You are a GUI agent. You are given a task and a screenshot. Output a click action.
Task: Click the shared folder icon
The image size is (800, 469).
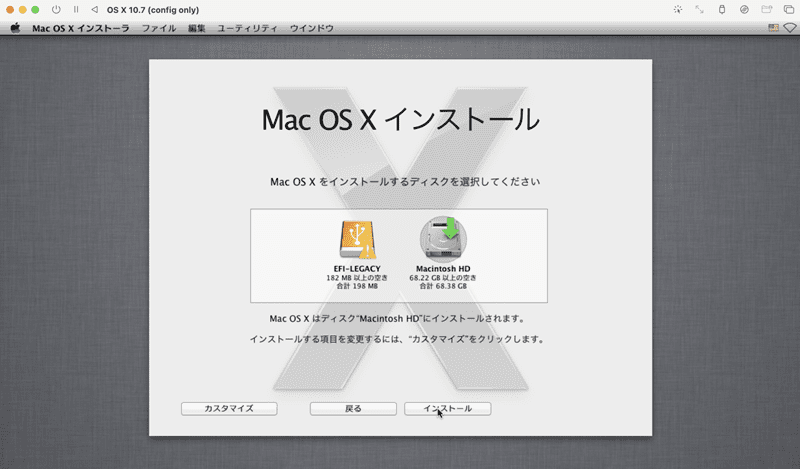(766, 10)
